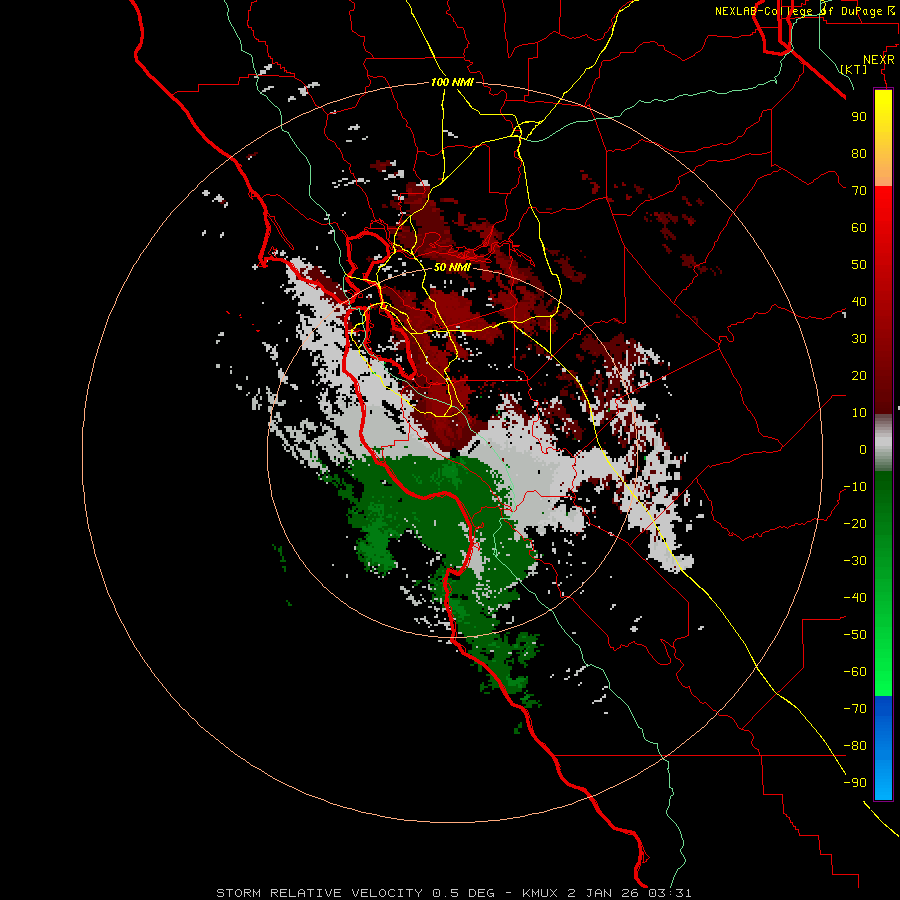900x900 pixels.
Task: Click the blue bottom segment of velocity scale
Action: pyautogui.click(x=883, y=748)
